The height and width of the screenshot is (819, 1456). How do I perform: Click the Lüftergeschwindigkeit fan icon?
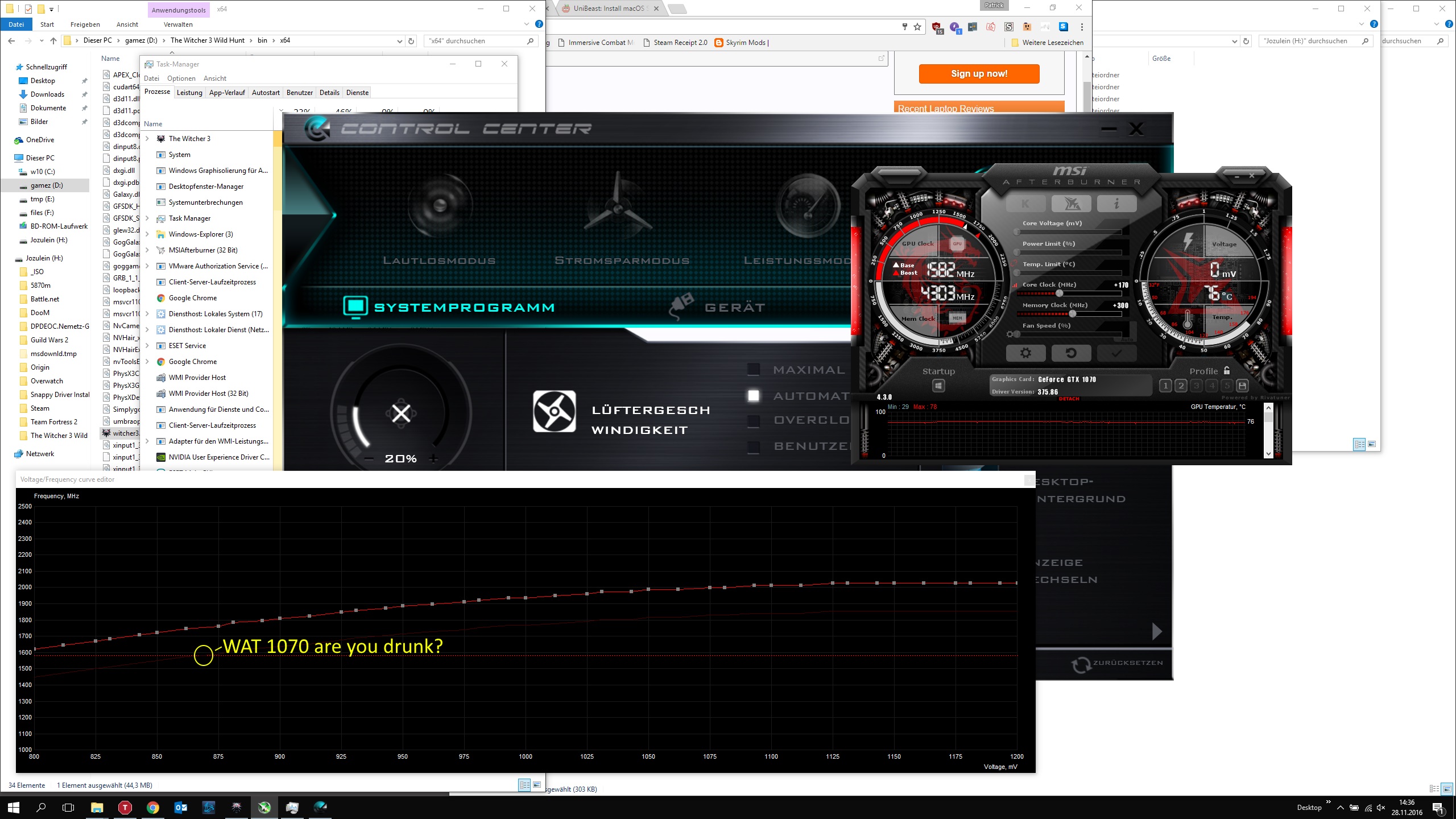point(554,411)
